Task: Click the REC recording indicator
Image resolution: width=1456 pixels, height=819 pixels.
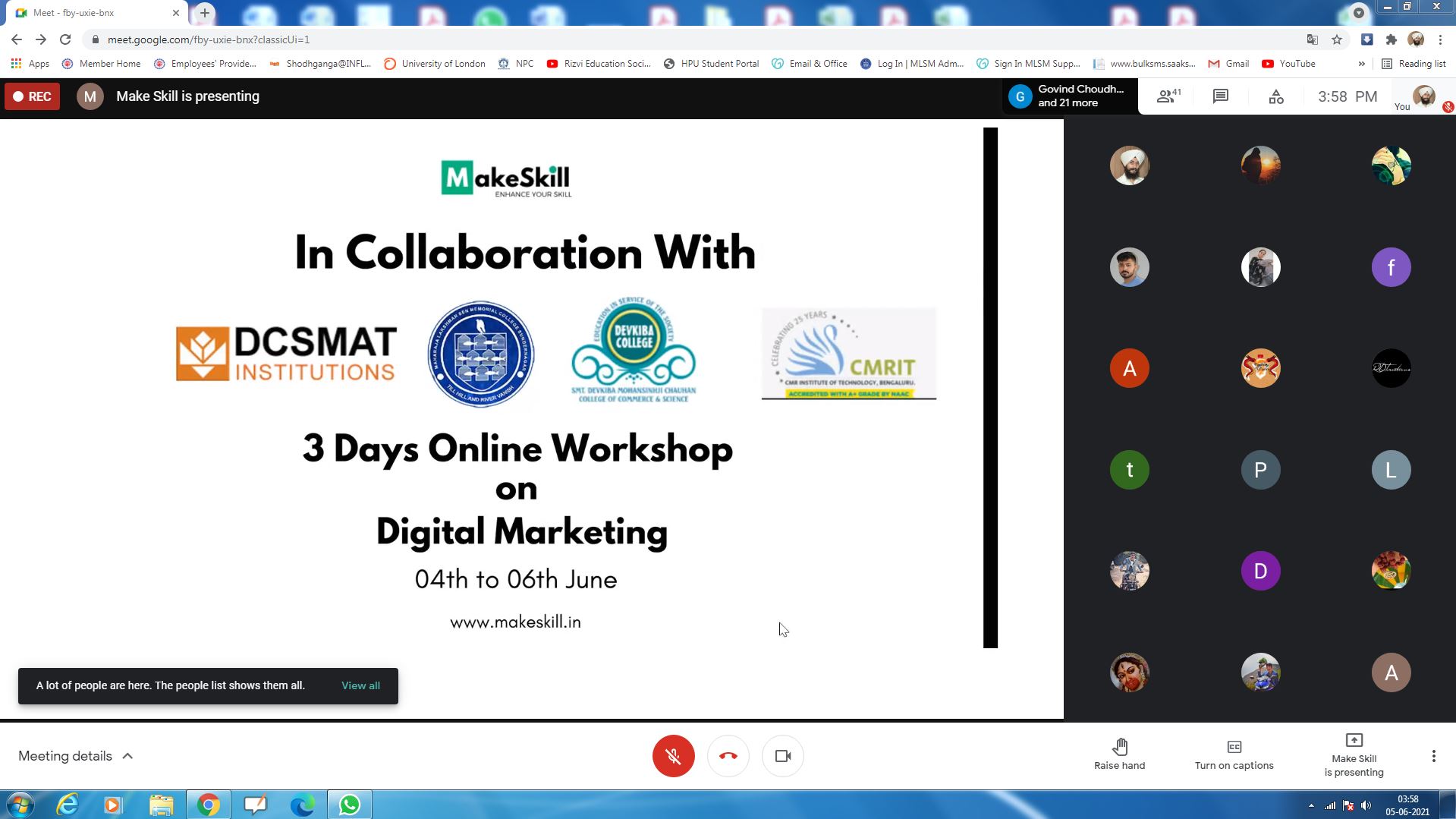Action: tap(32, 96)
